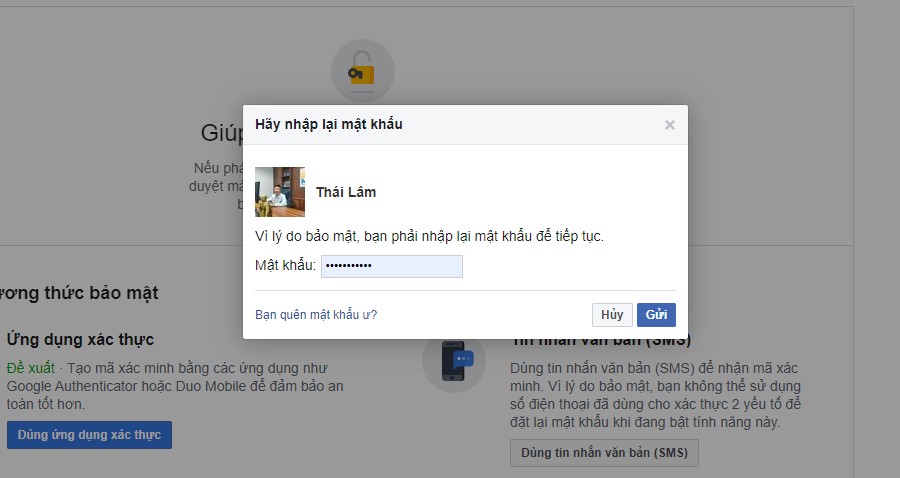The image size is (900, 478).
Task: Click 'Dùng tin nhắn văn bản (SMS)' button
Action: tap(604, 453)
